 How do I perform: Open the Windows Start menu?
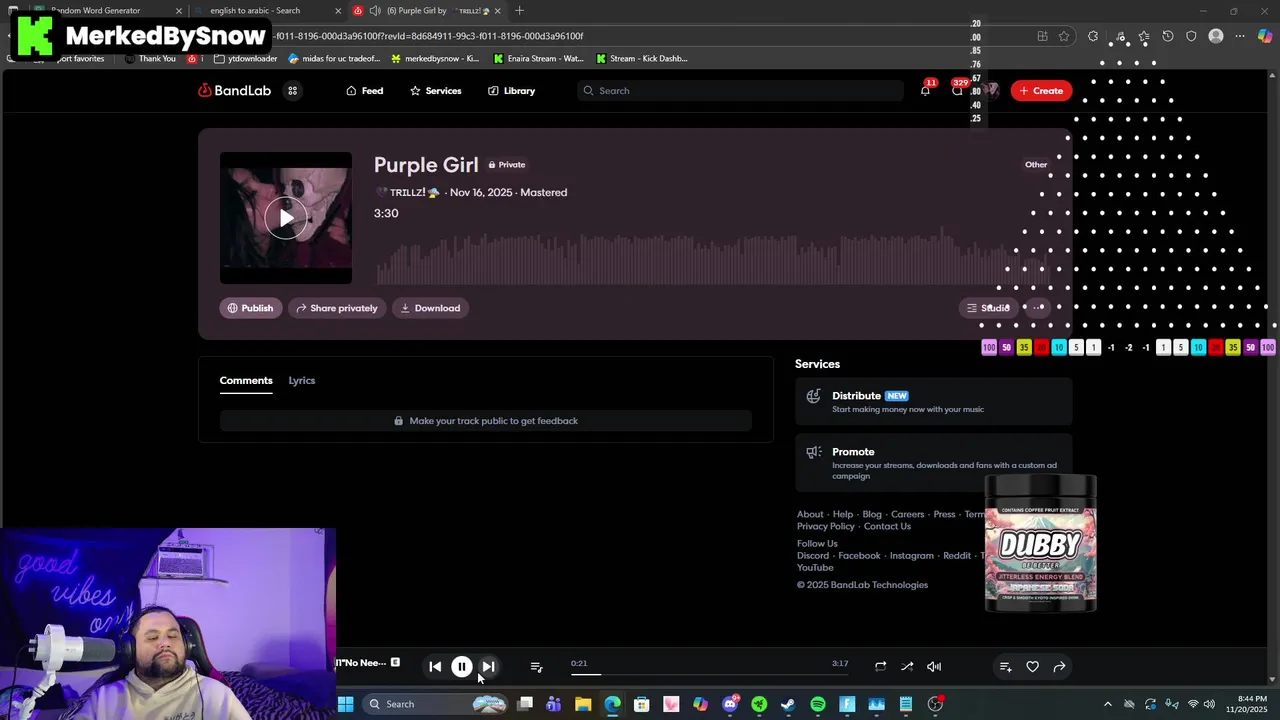coord(345,704)
